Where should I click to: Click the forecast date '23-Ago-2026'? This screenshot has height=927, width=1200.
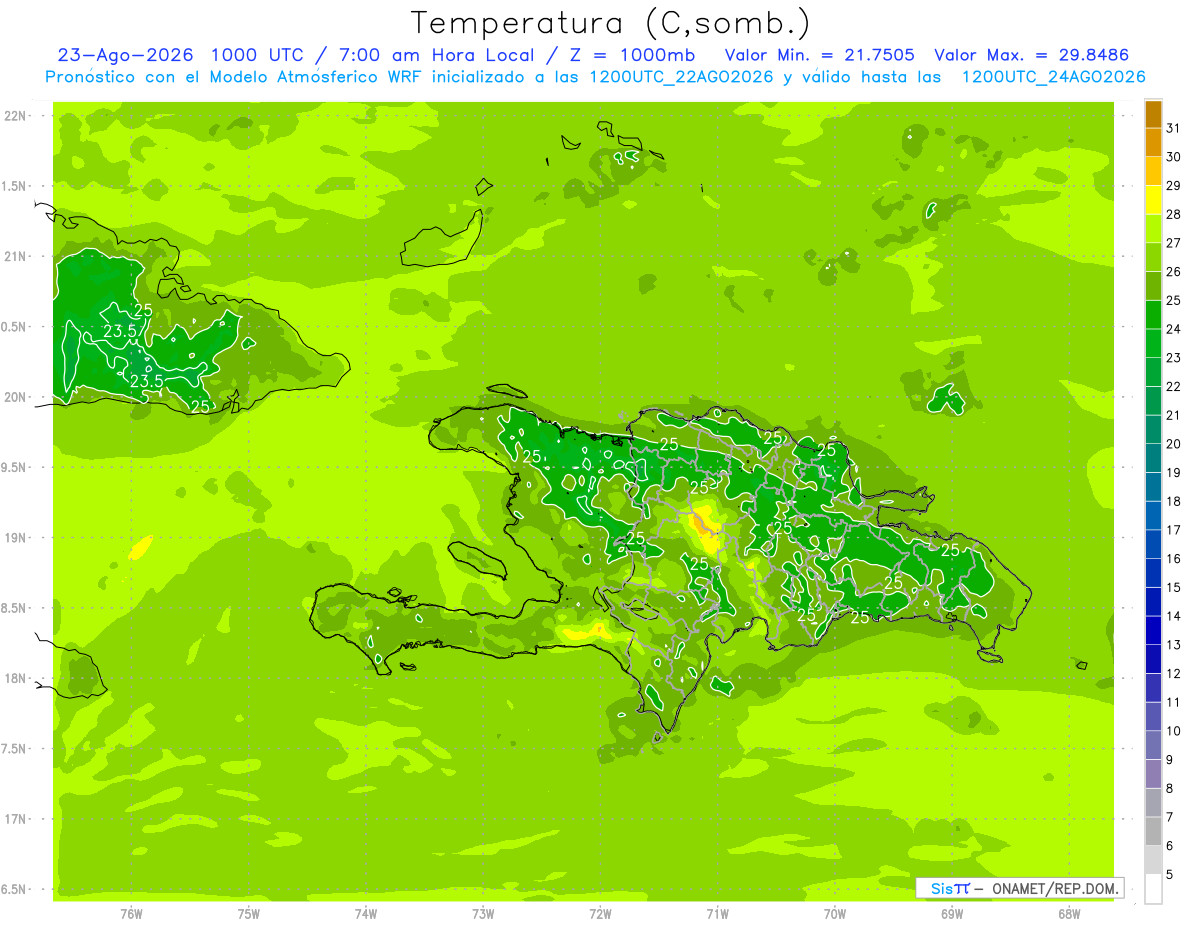125,55
